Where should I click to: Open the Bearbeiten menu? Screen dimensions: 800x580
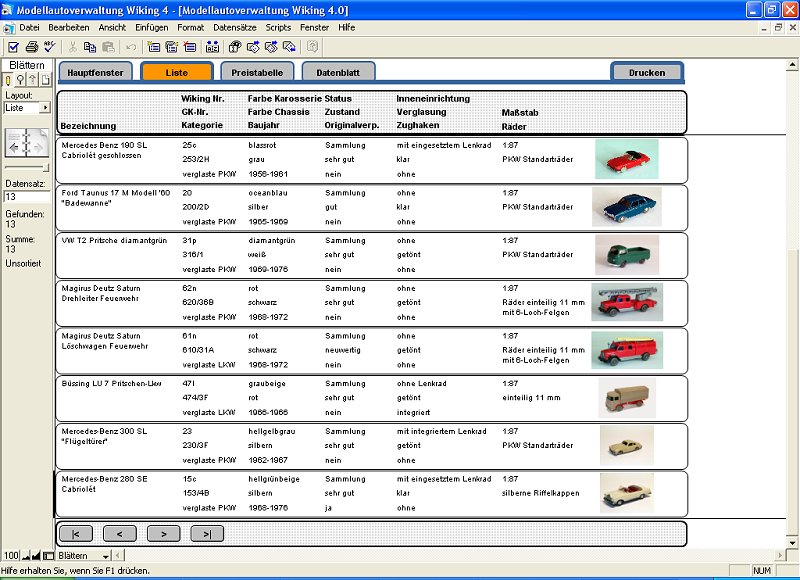click(68, 28)
